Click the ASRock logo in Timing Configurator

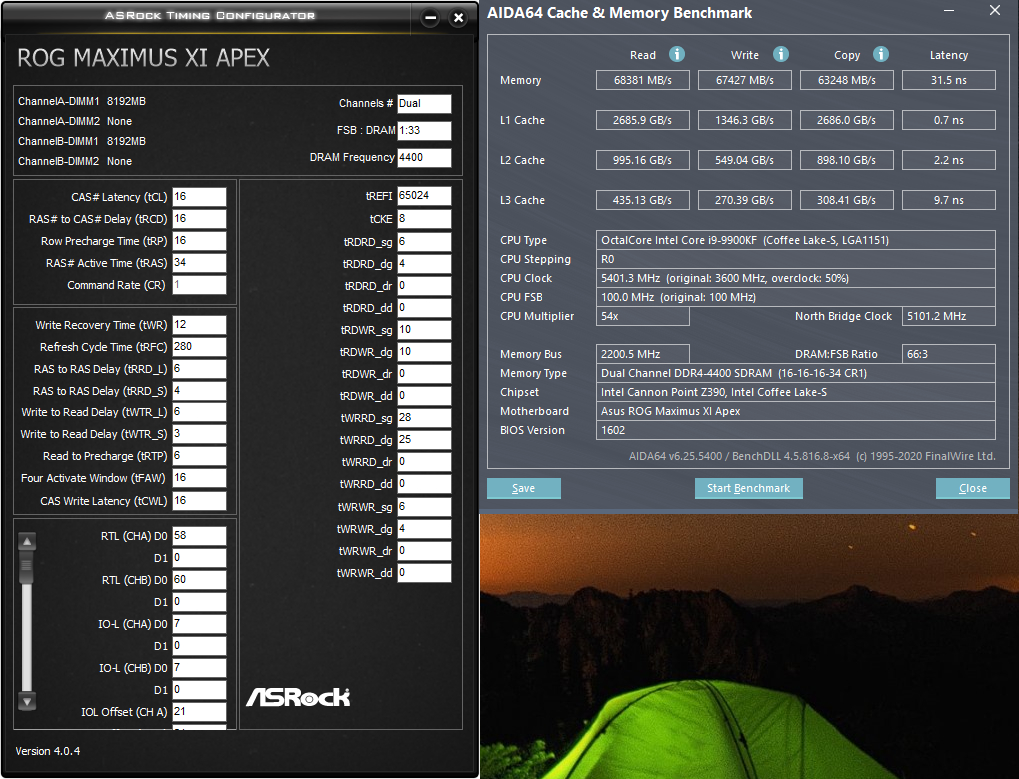(x=298, y=697)
